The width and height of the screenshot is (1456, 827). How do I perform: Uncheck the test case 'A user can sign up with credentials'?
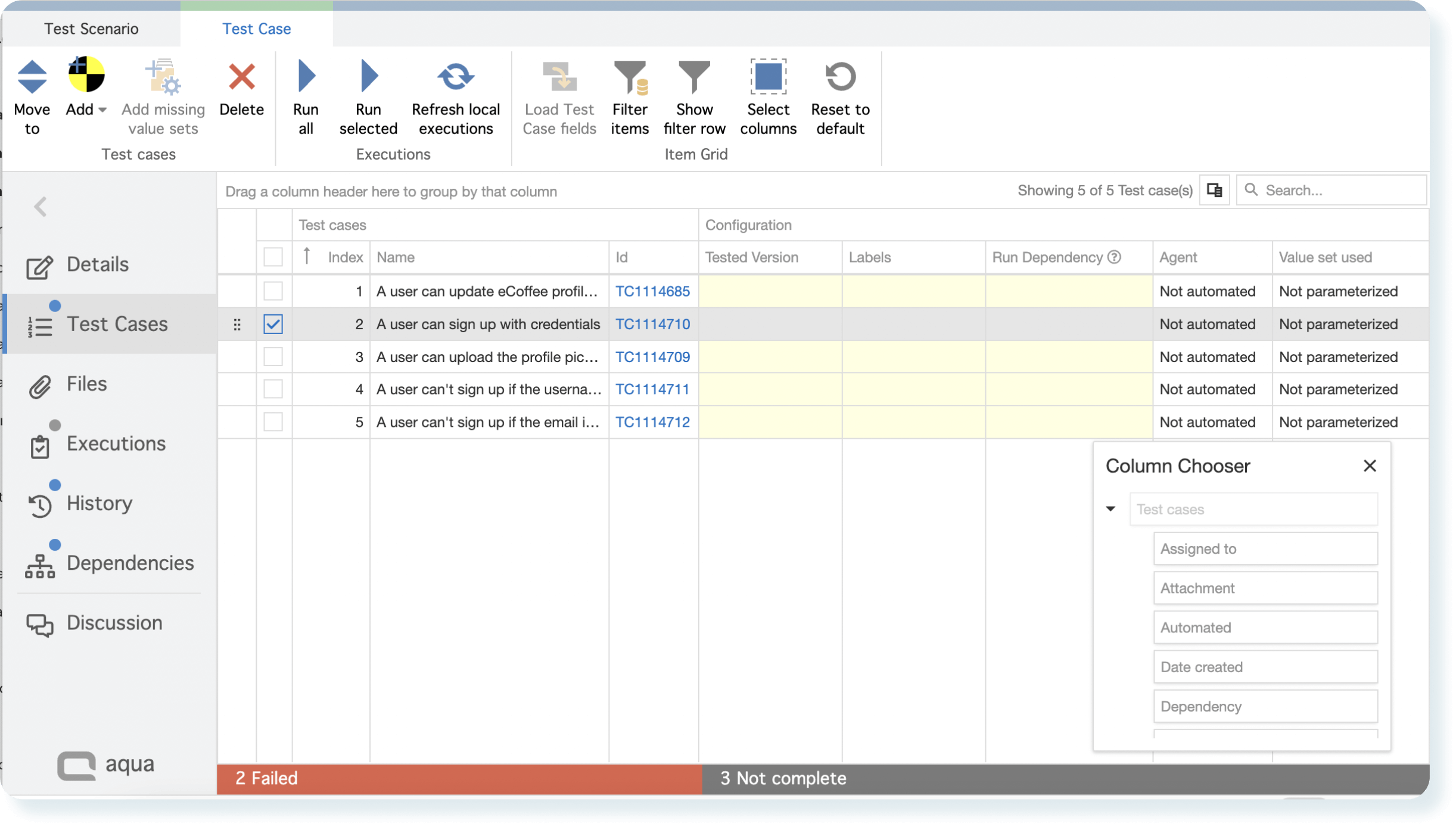273,324
